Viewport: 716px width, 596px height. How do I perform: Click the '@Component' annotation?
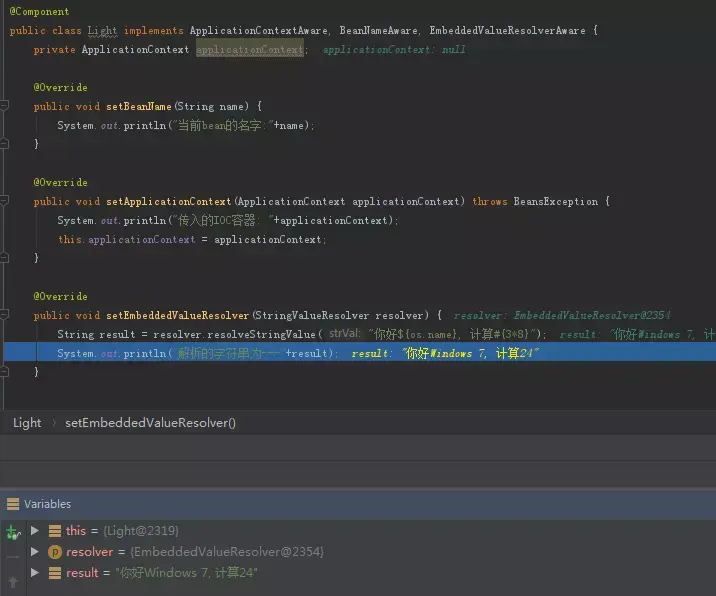coord(39,11)
